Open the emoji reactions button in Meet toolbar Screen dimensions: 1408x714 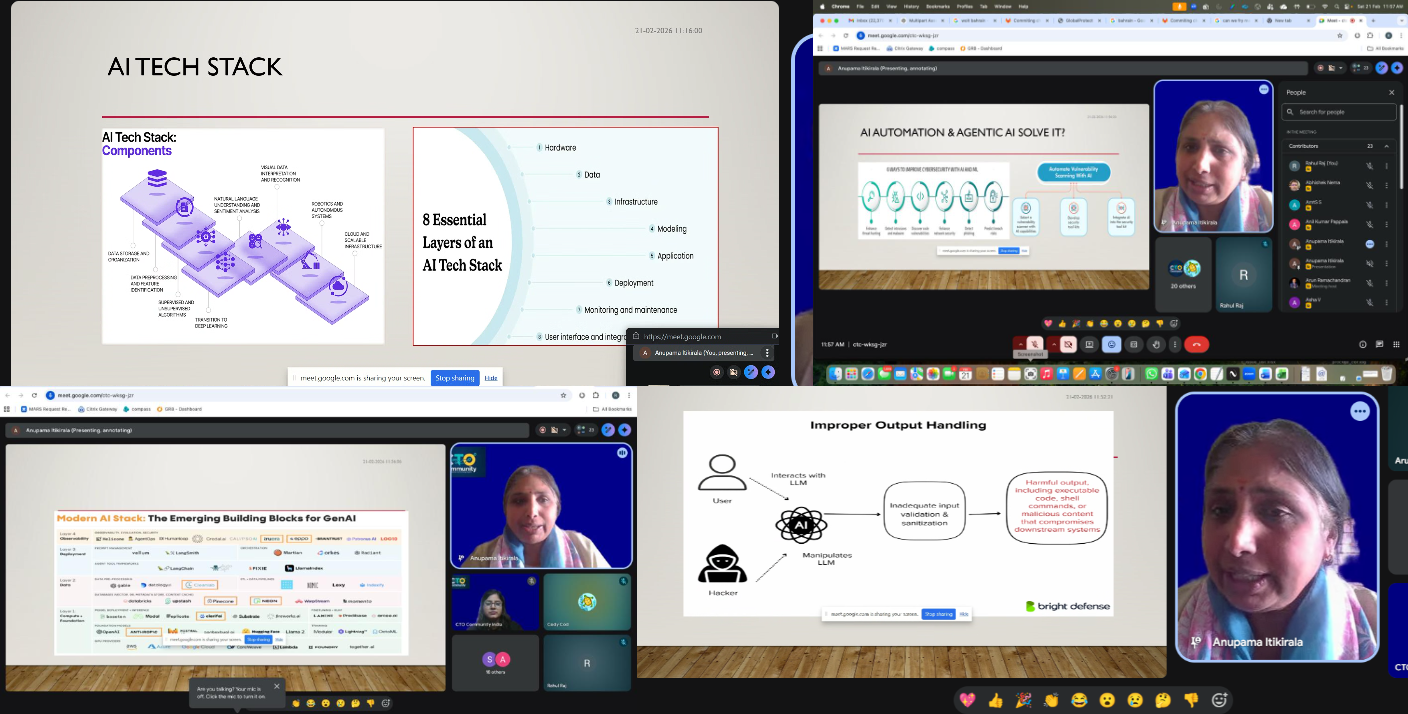[1111, 344]
